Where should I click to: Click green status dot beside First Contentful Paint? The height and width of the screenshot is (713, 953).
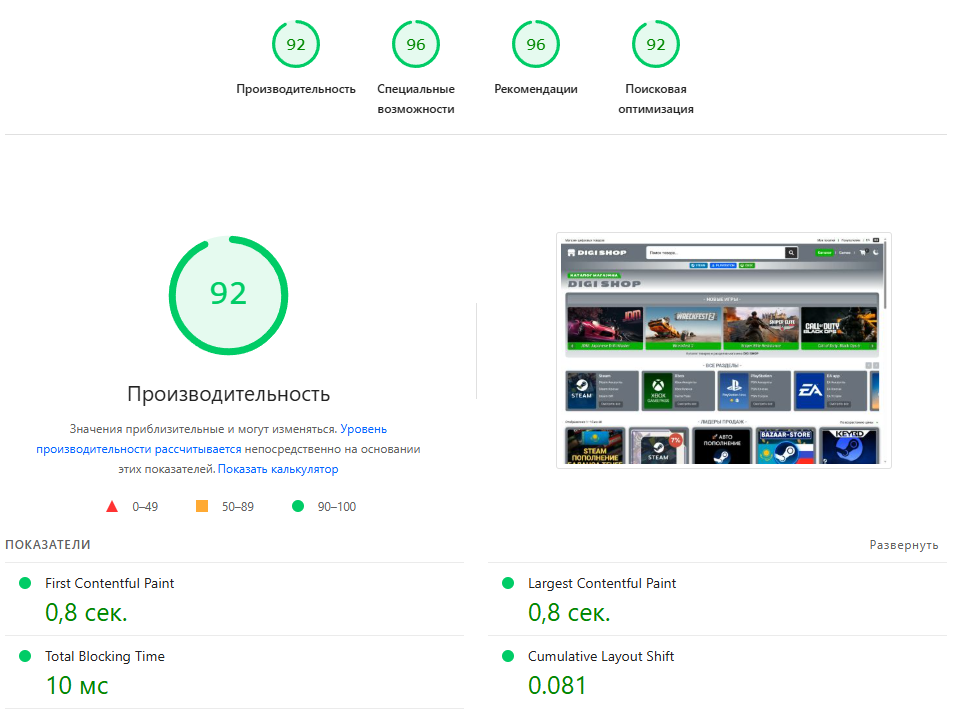25,583
